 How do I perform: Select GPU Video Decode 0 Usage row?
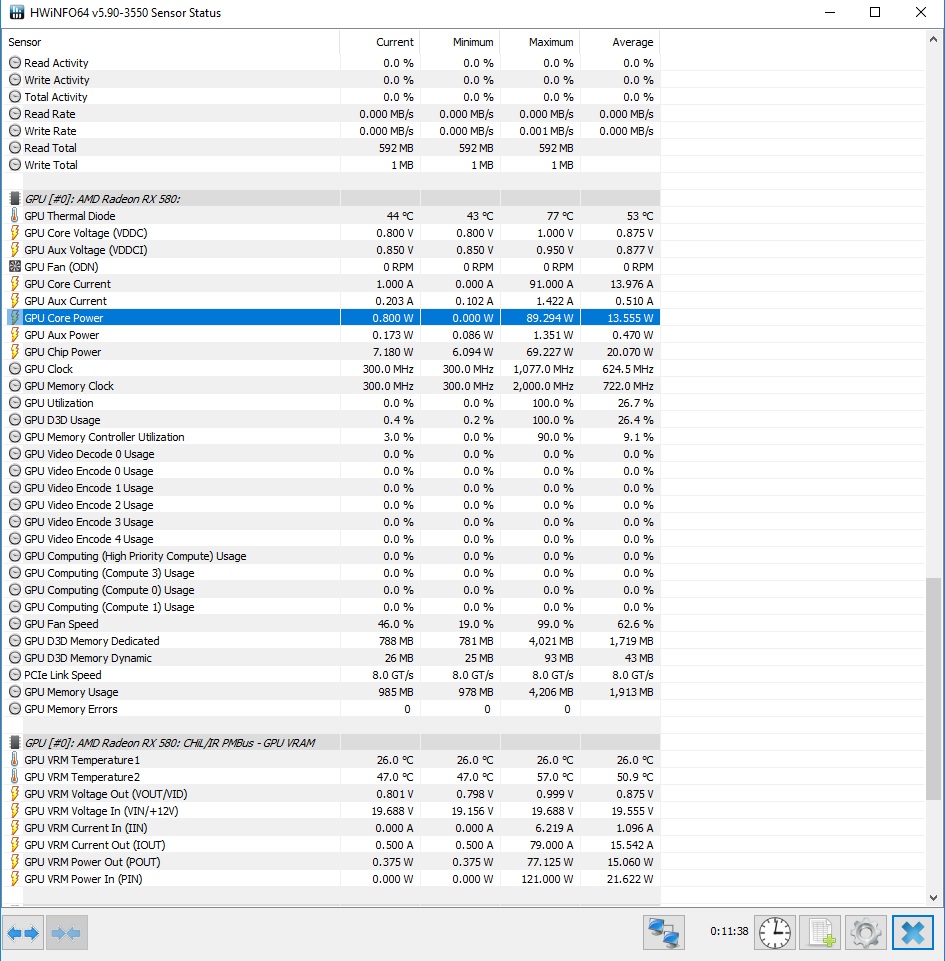333,454
